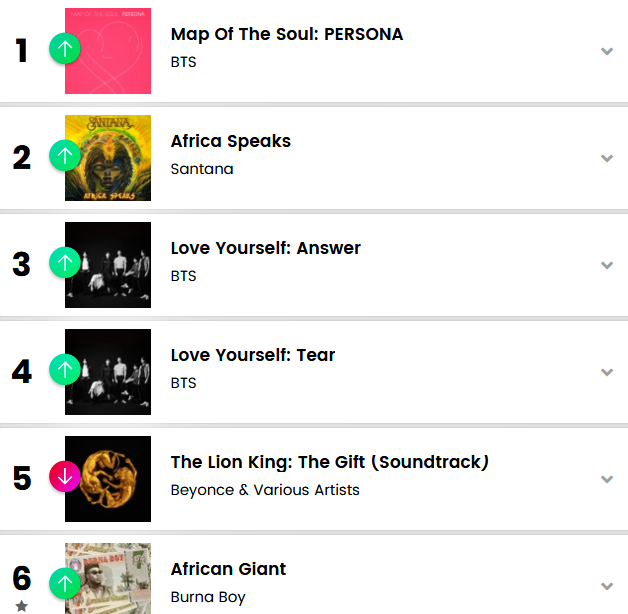Click the small star under rank 6
This screenshot has height=614, width=628.
click(x=22, y=606)
